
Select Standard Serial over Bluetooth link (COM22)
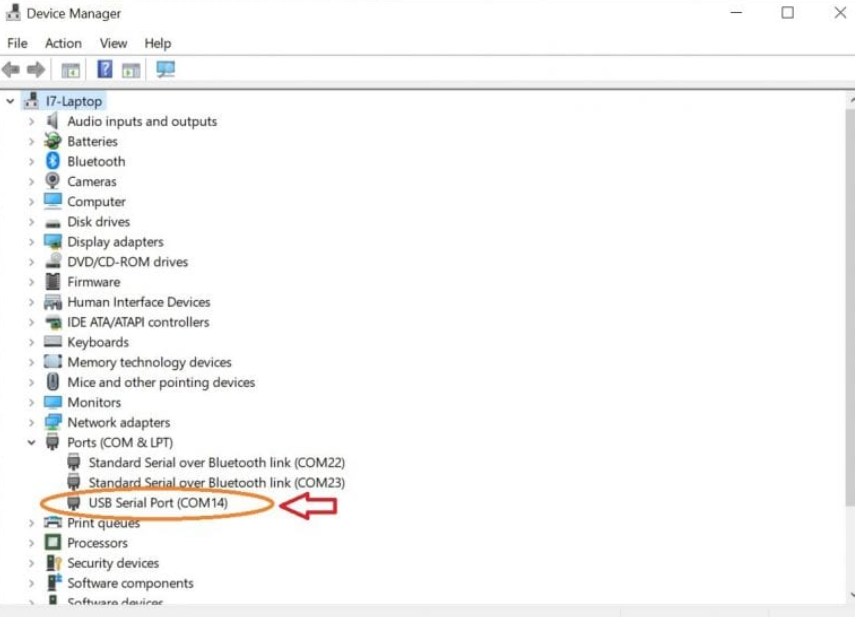pos(216,463)
